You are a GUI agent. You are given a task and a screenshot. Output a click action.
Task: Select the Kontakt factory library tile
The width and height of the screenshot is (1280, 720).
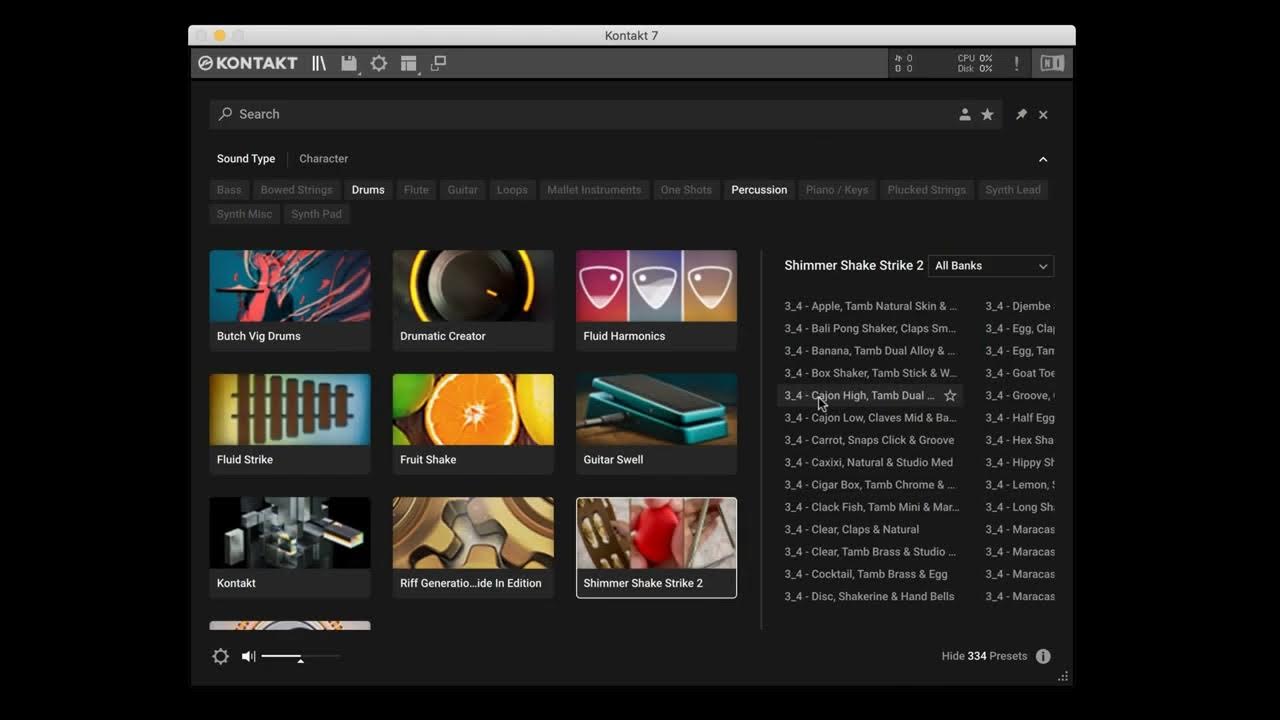coord(290,547)
